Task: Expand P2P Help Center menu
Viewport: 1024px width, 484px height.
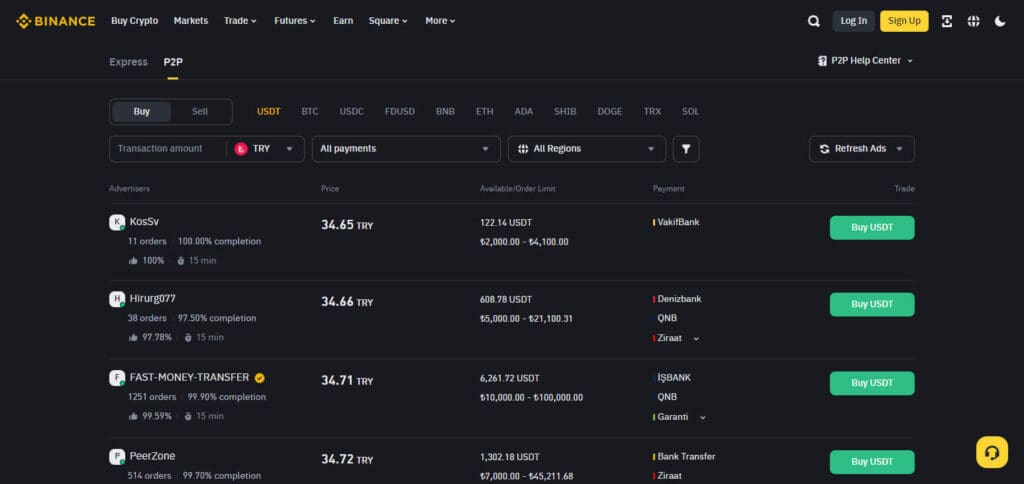Action: 866,61
